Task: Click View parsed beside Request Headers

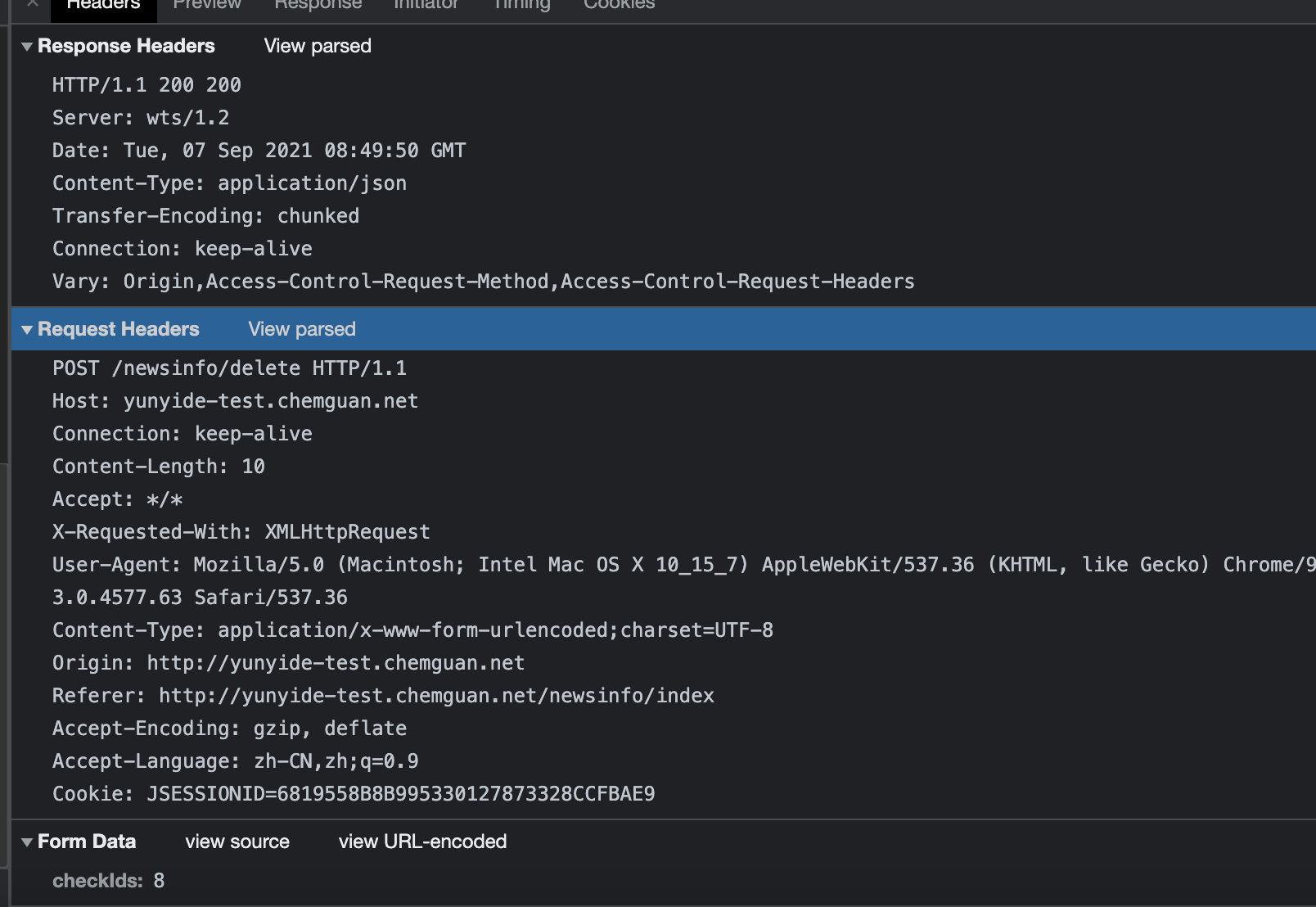Action: tap(302, 330)
